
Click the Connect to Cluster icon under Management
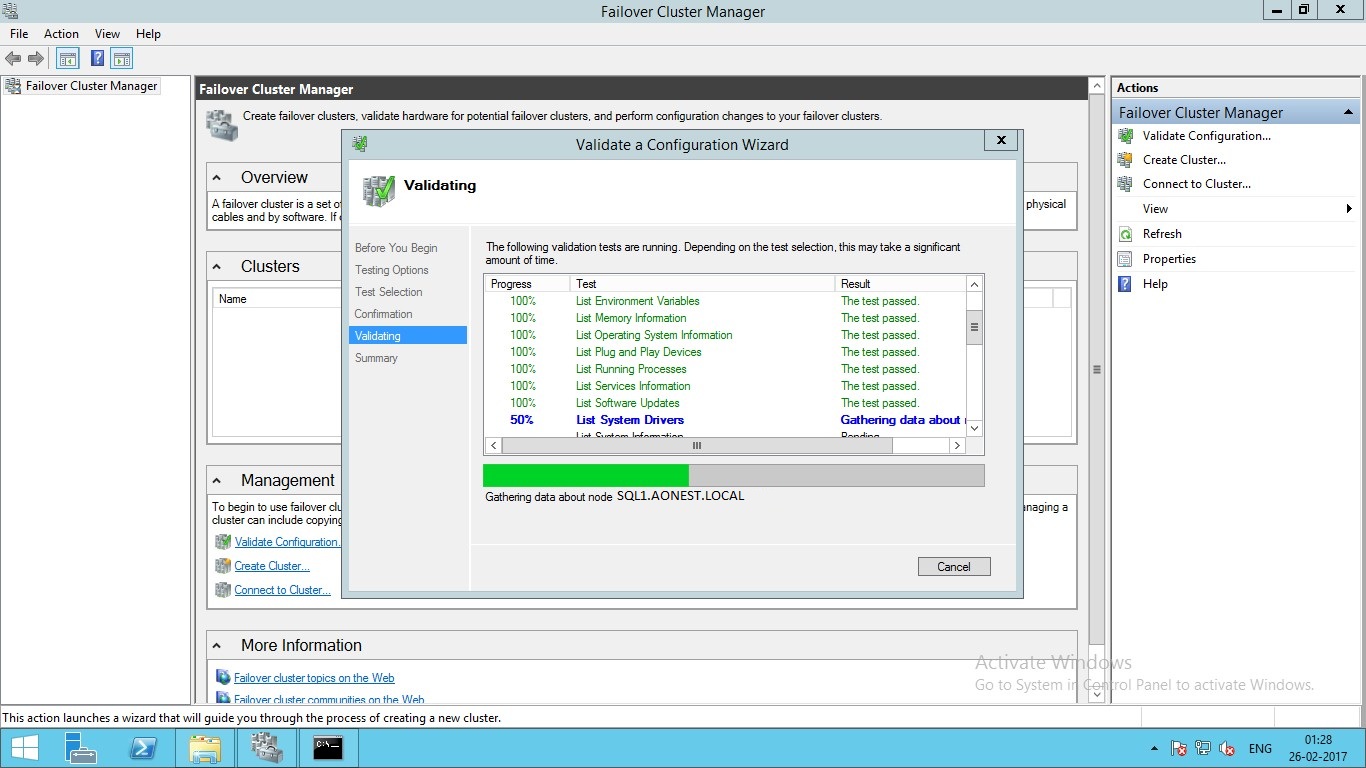pos(223,590)
